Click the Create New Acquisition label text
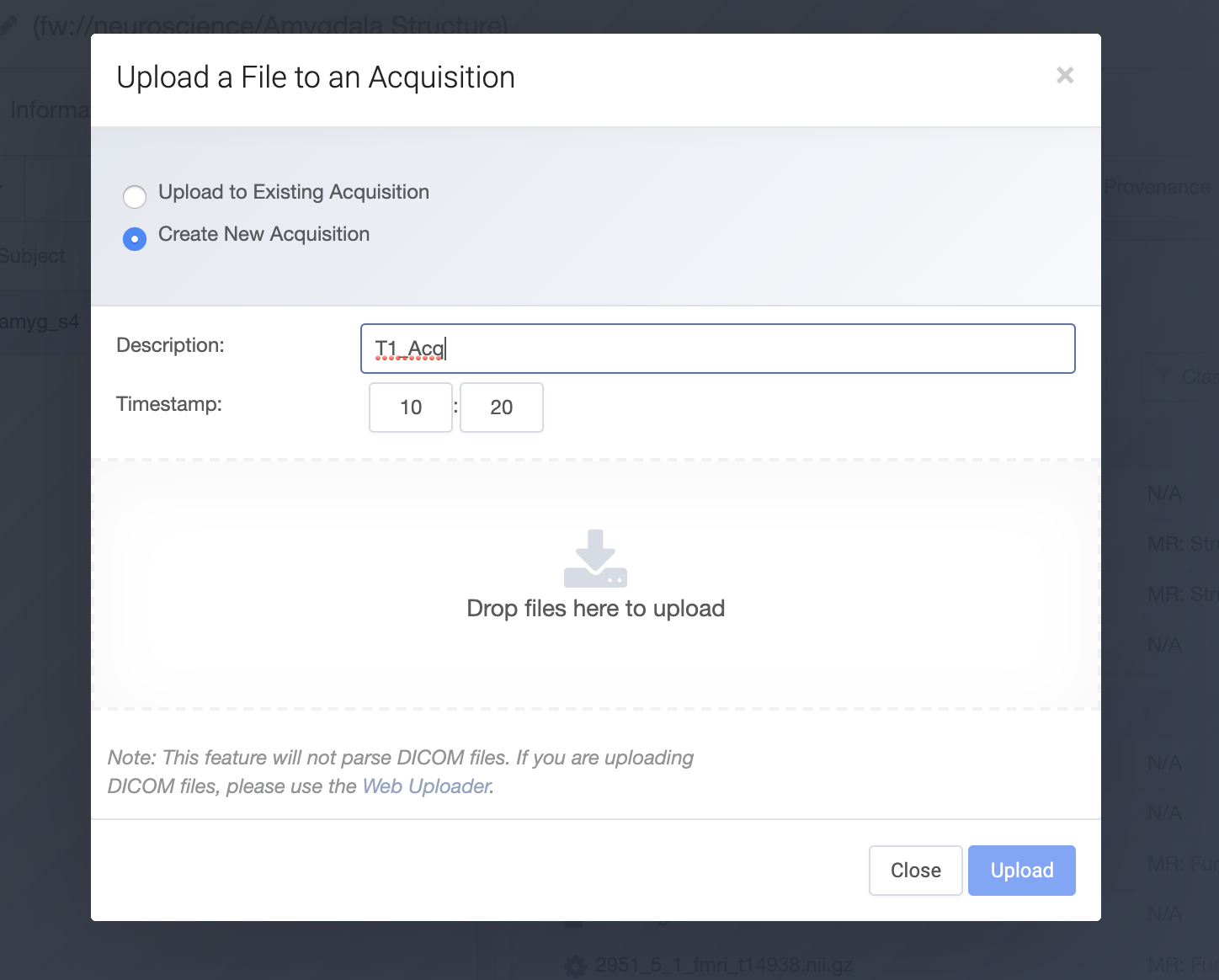The image size is (1219, 980). (263, 234)
